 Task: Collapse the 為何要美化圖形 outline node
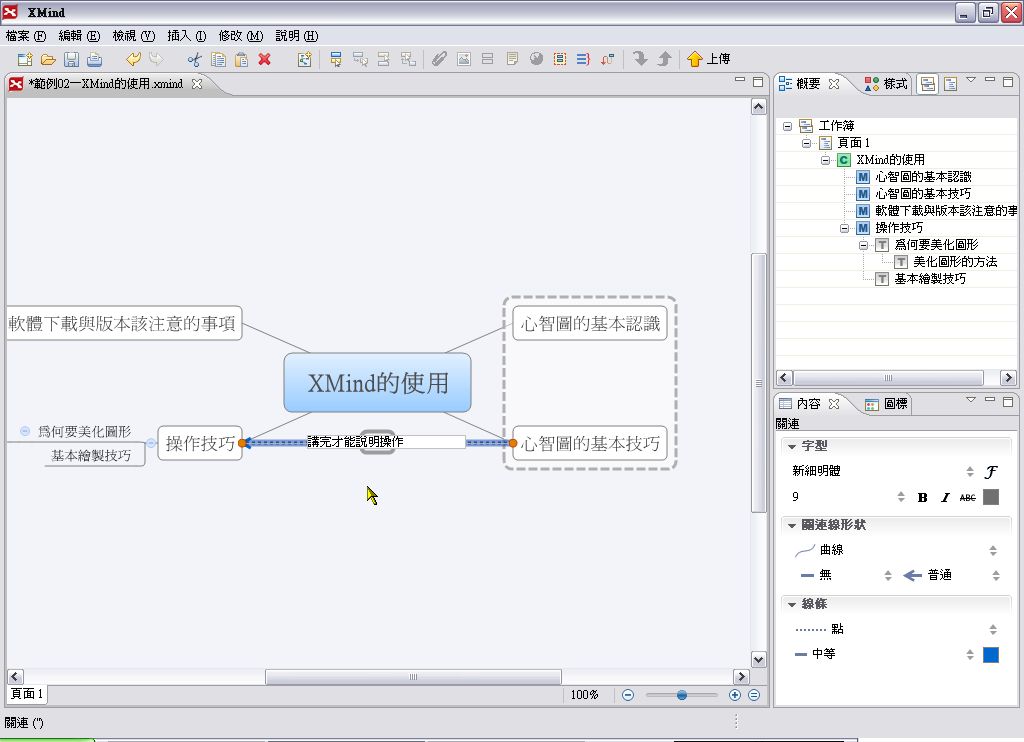point(863,245)
